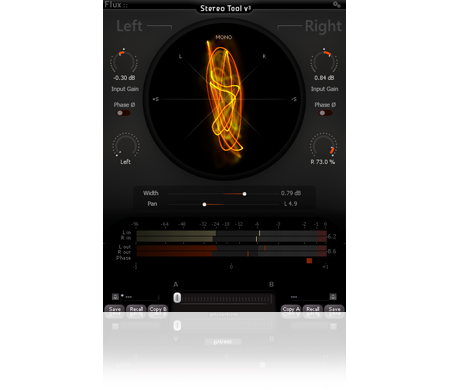Click the A label above morph slider

176,284
